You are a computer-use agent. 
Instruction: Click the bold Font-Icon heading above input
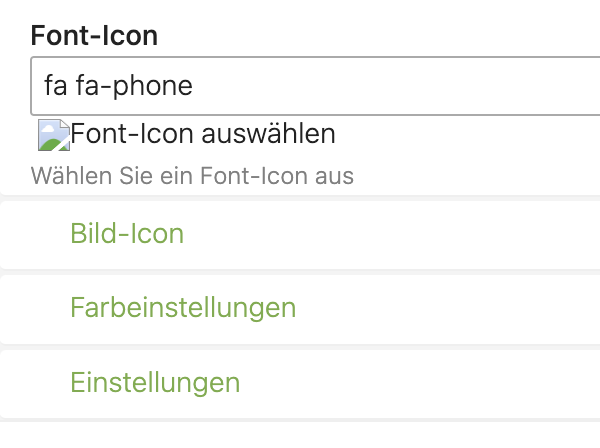94,36
